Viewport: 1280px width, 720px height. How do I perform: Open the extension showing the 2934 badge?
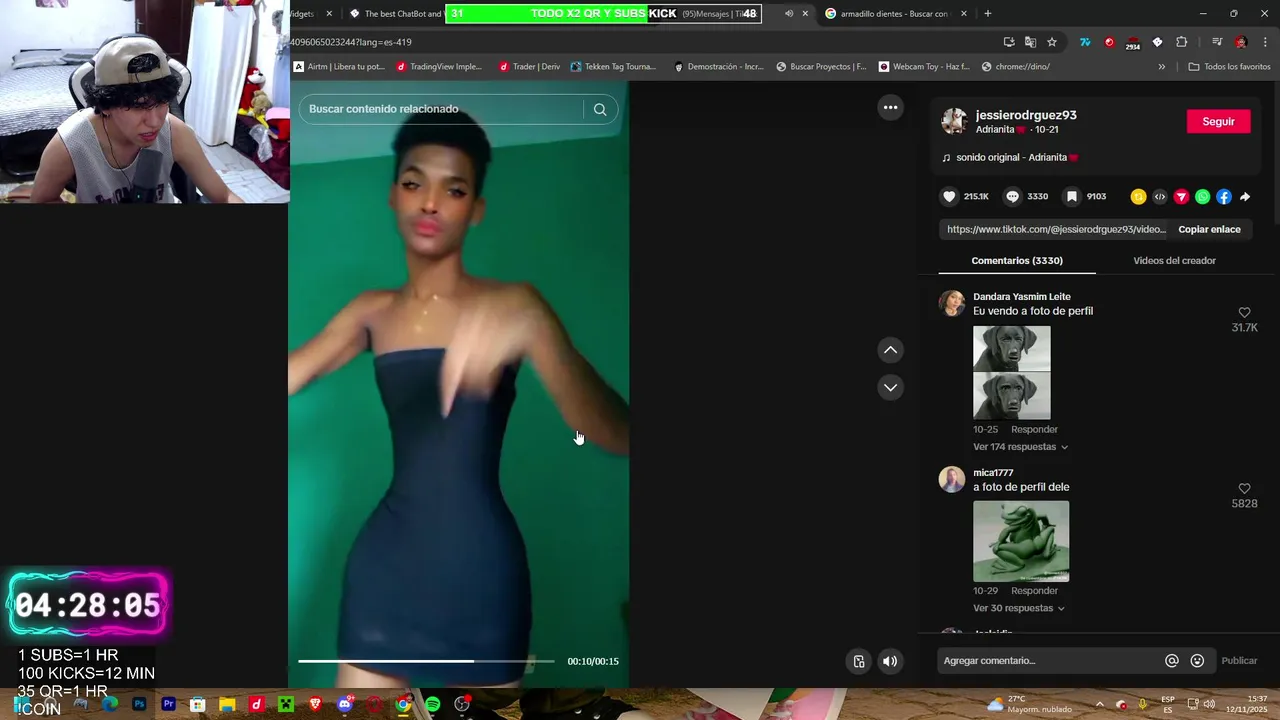coord(1133,43)
